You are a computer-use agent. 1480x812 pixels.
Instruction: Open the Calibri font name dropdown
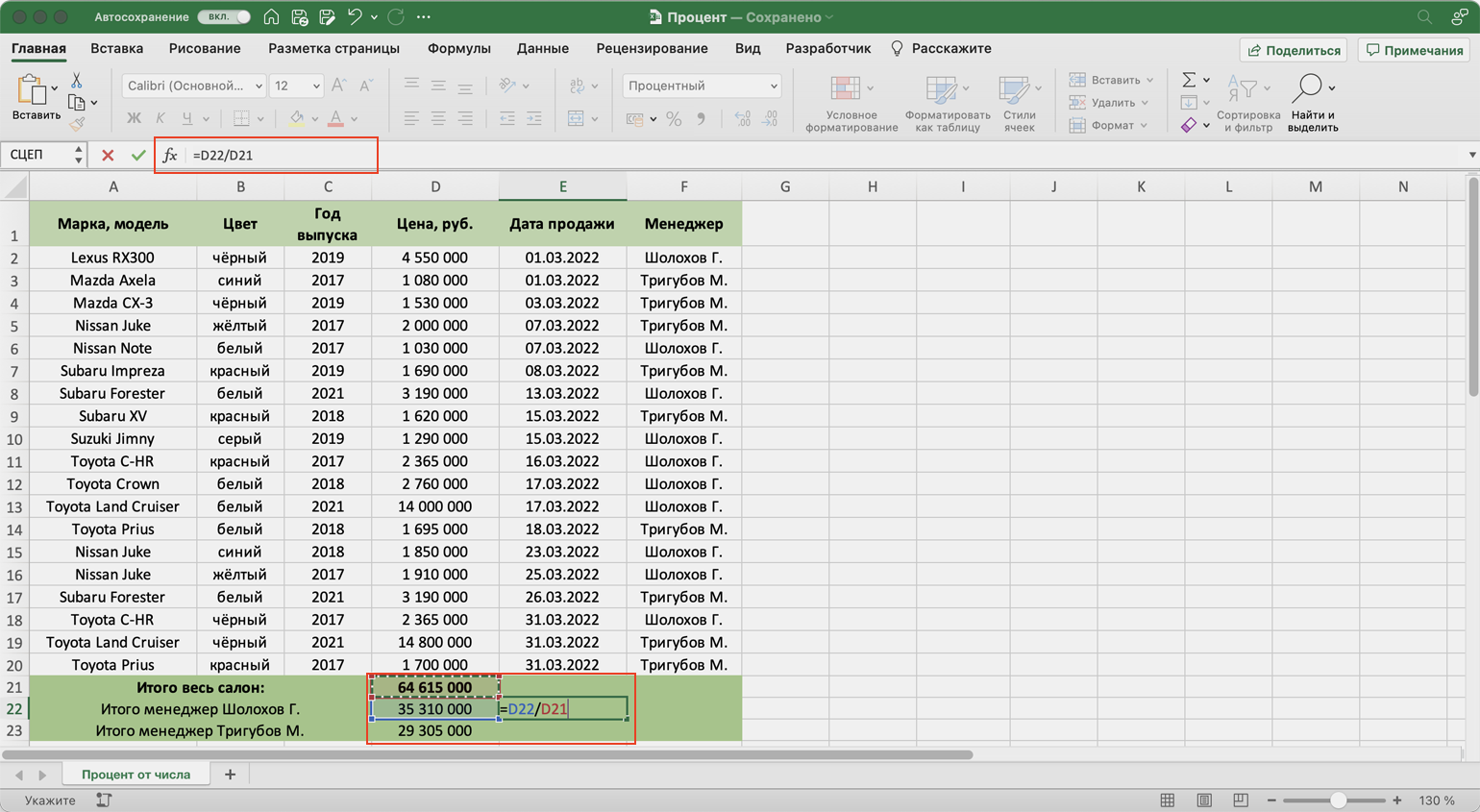[258, 86]
